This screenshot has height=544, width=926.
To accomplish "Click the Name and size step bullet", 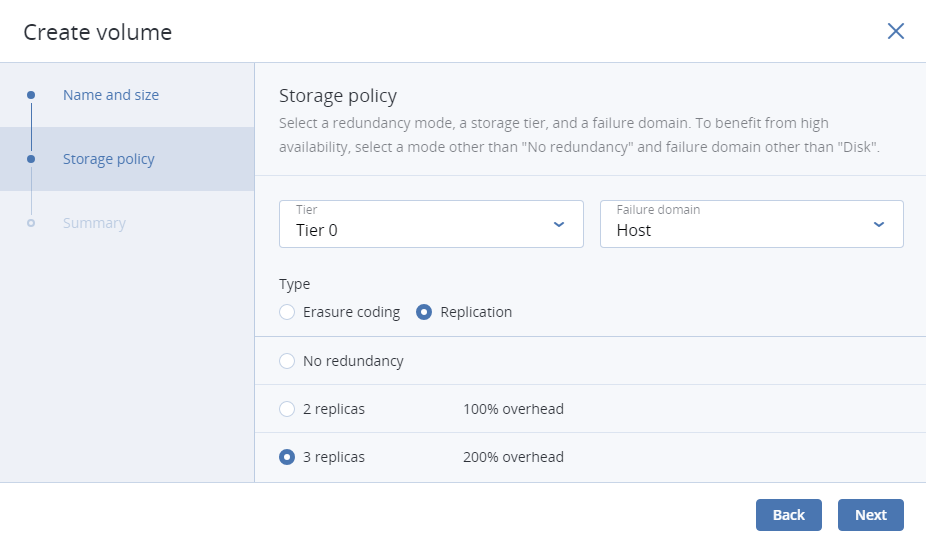I will [31, 95].
